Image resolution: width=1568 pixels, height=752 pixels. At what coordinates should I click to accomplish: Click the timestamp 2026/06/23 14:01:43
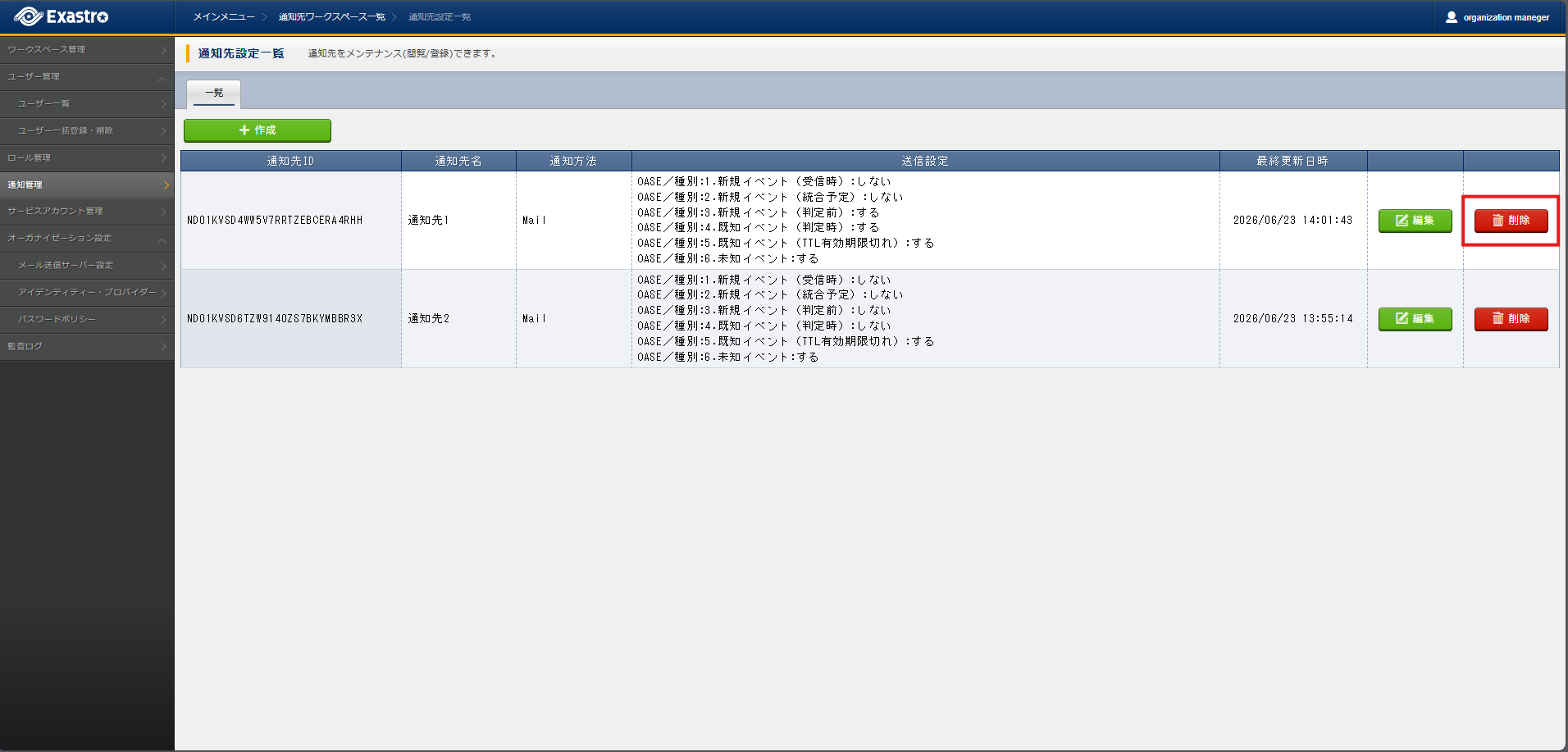pyautogui.click(x=1292, y=221)
